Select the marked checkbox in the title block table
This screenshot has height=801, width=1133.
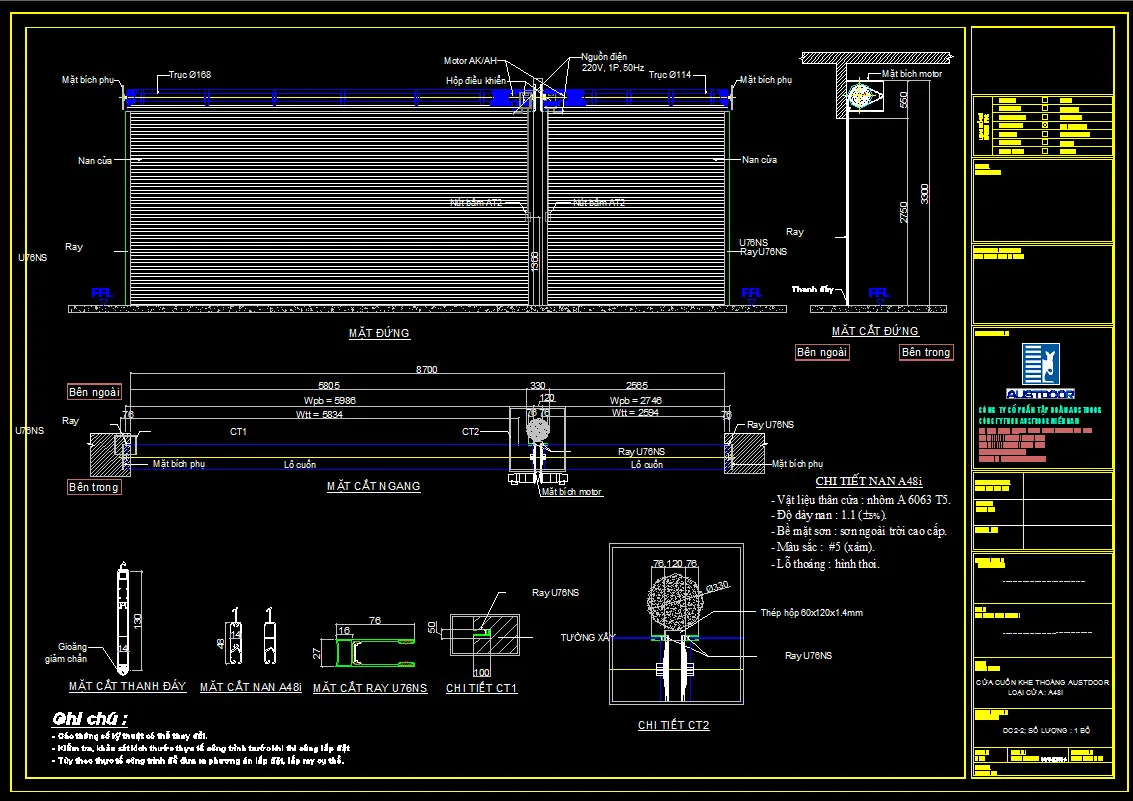pos(1045,125)
